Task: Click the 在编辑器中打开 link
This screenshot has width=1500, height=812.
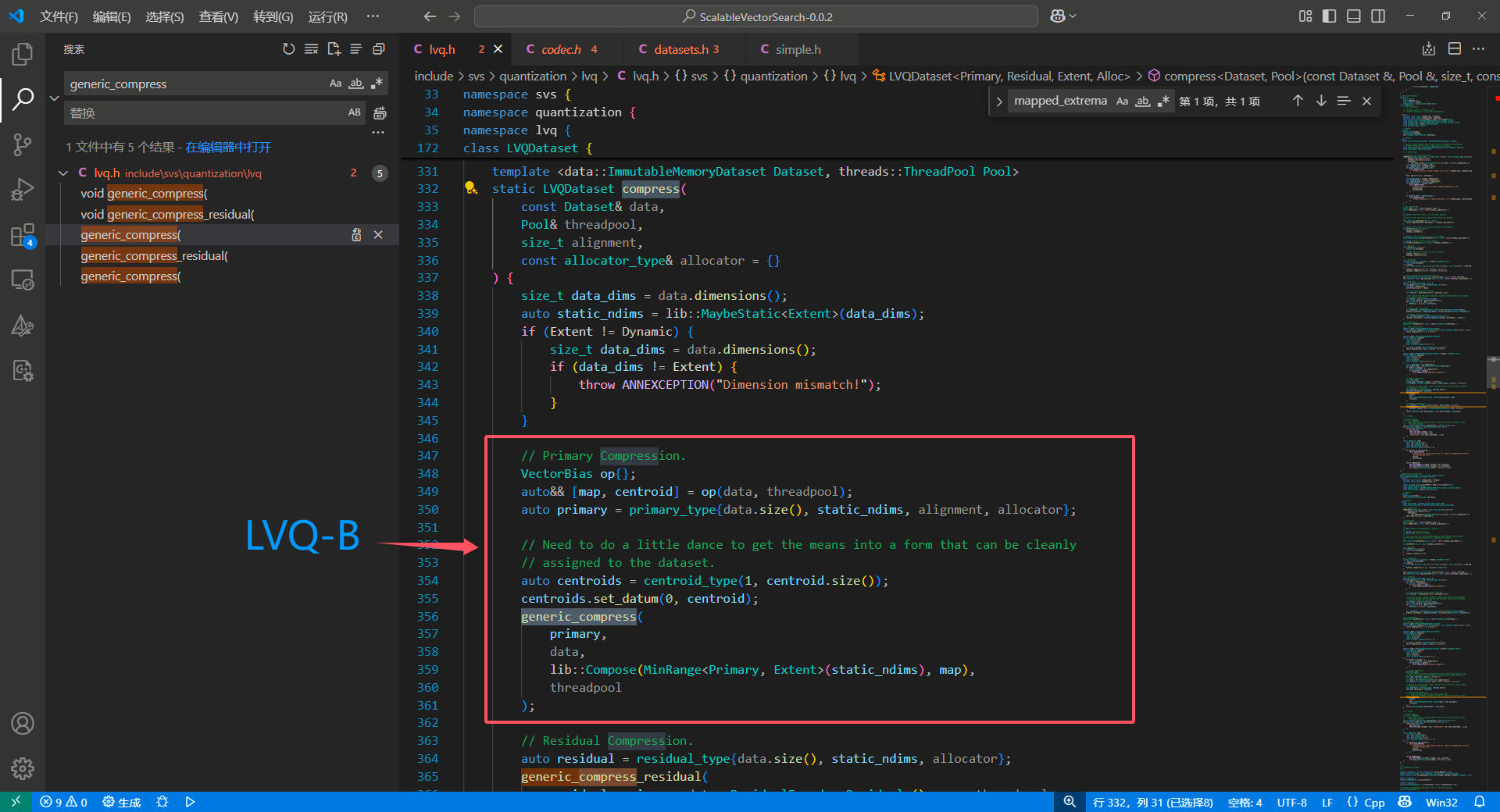Action: tap(228, 147)
